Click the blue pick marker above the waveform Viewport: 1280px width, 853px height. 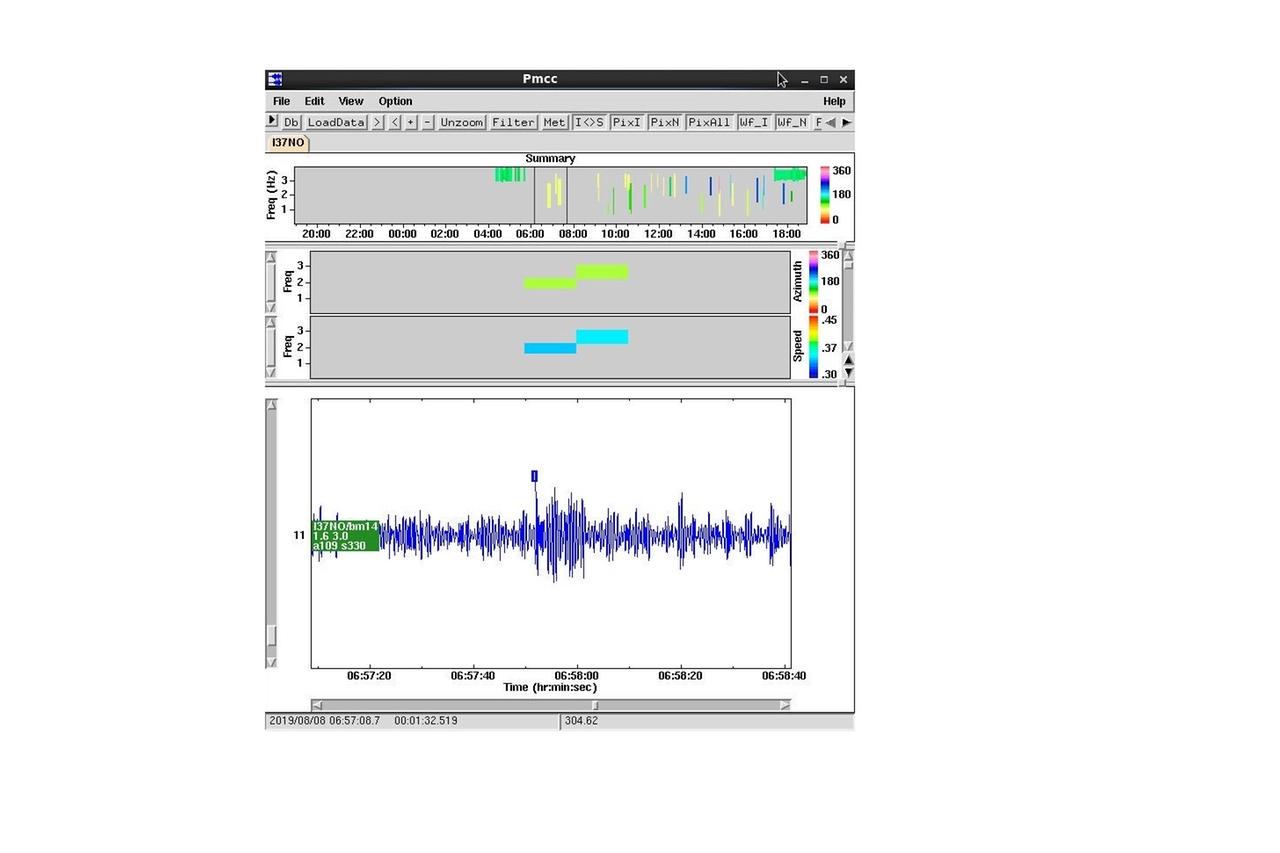[535, 476]
